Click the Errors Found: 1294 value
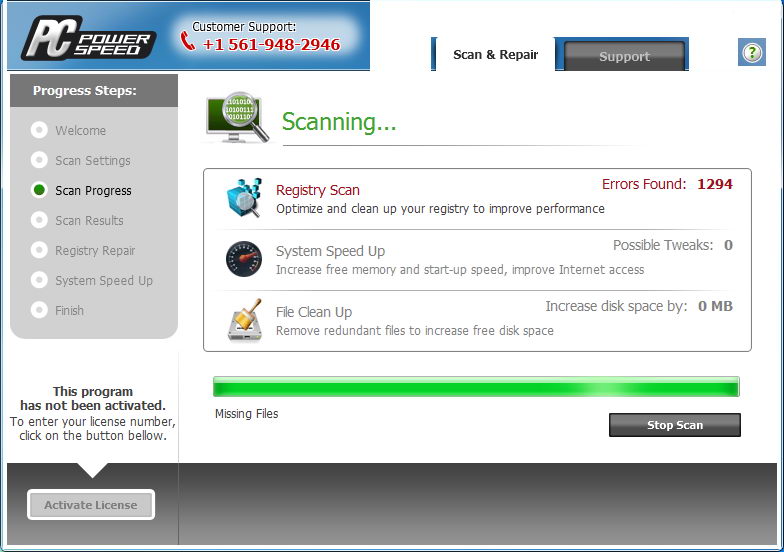This screenshot has width=784, height=552. click(x=667, y=184)
